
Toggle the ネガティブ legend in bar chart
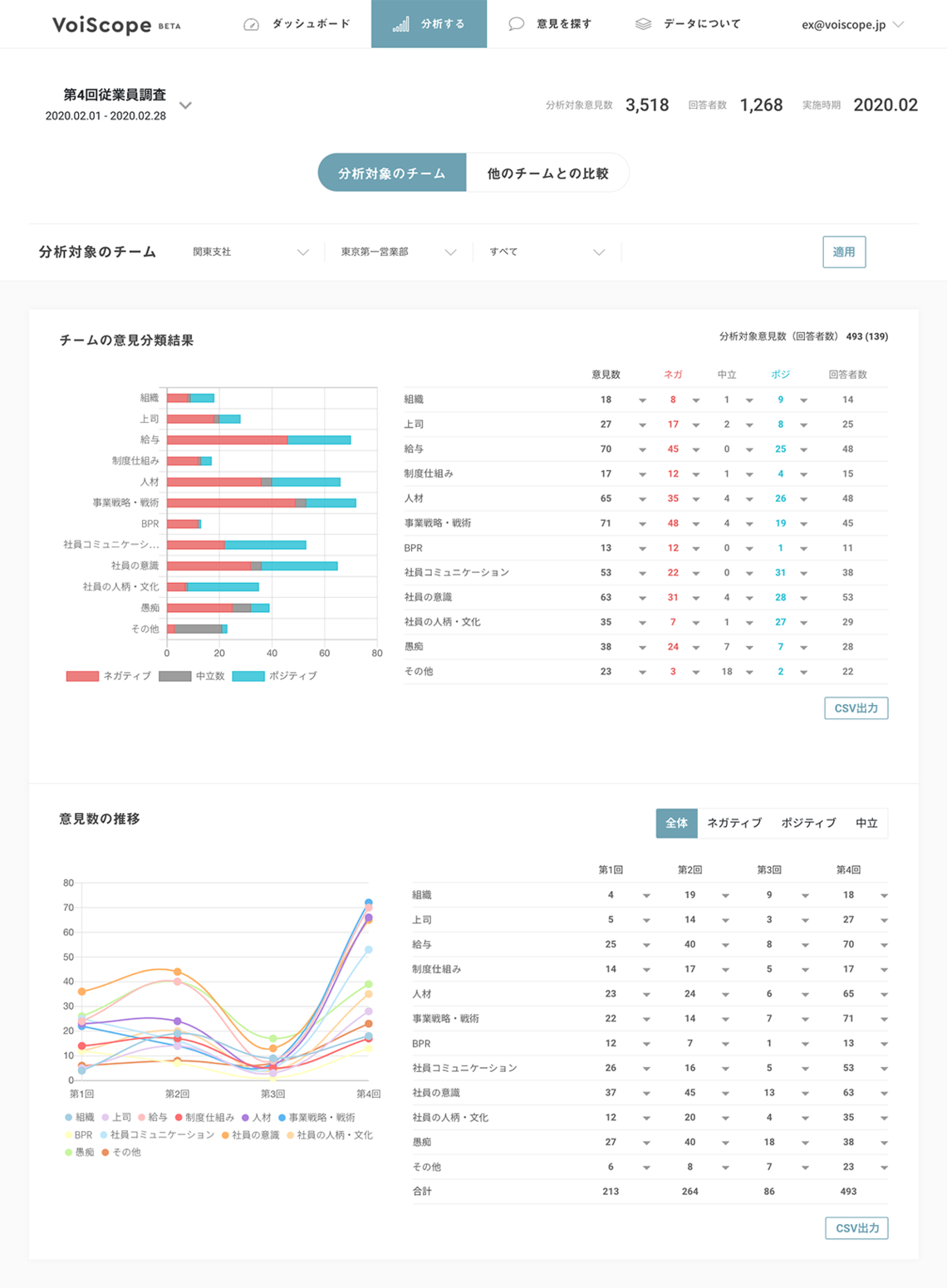click(109, 676)
